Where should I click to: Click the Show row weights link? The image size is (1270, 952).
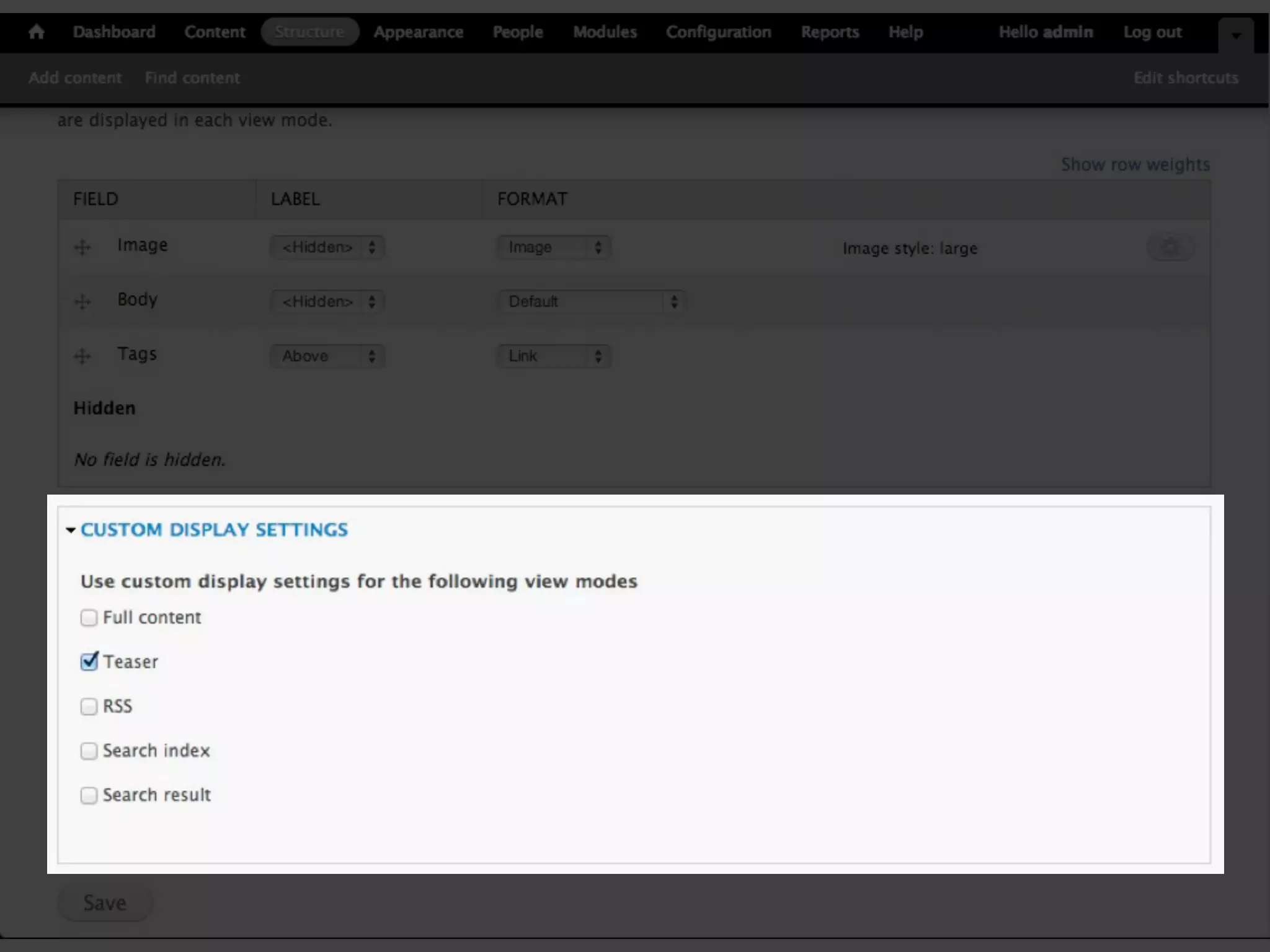(1135, 164)
